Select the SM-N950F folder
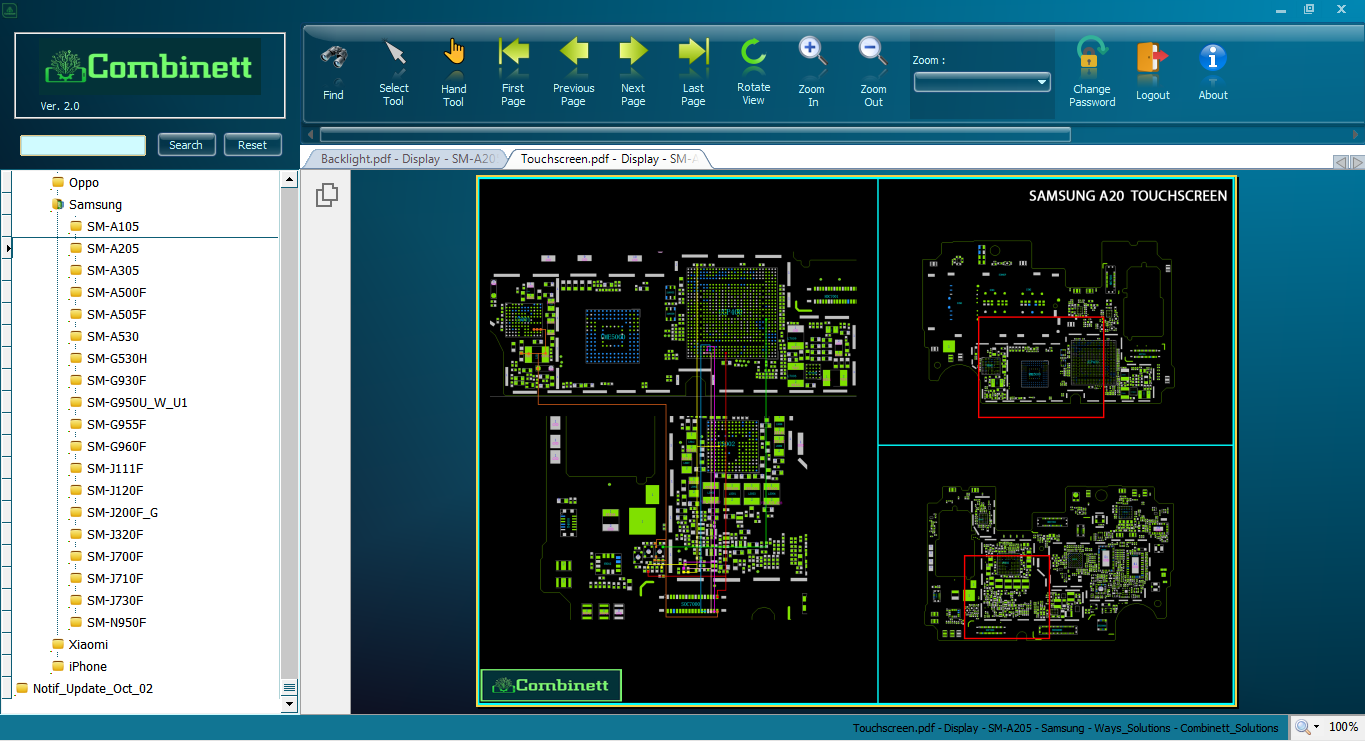1365x742 pixels. click(x=116, y=623)
